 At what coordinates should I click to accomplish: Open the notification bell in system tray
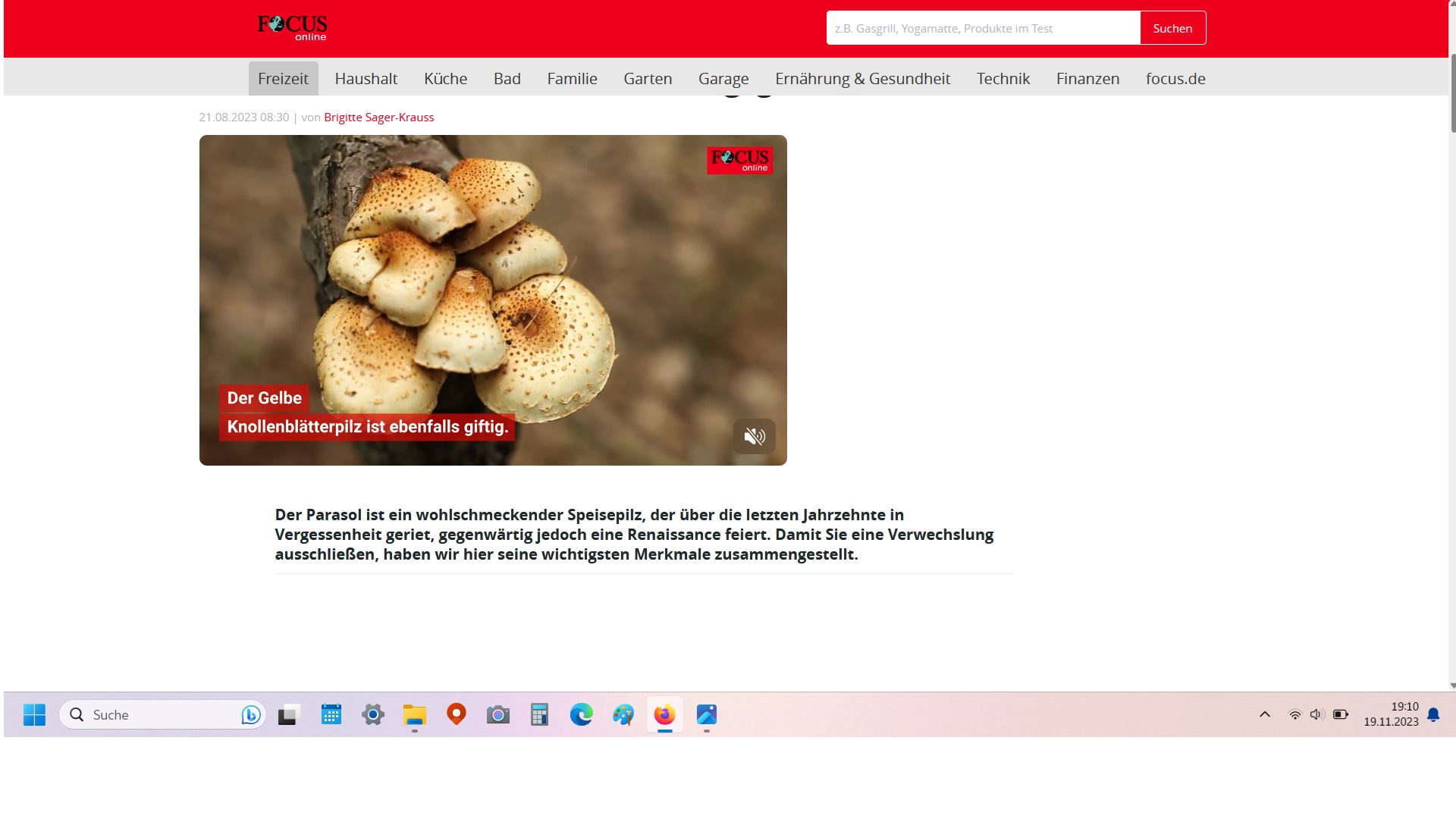[x=1433, y=714]
